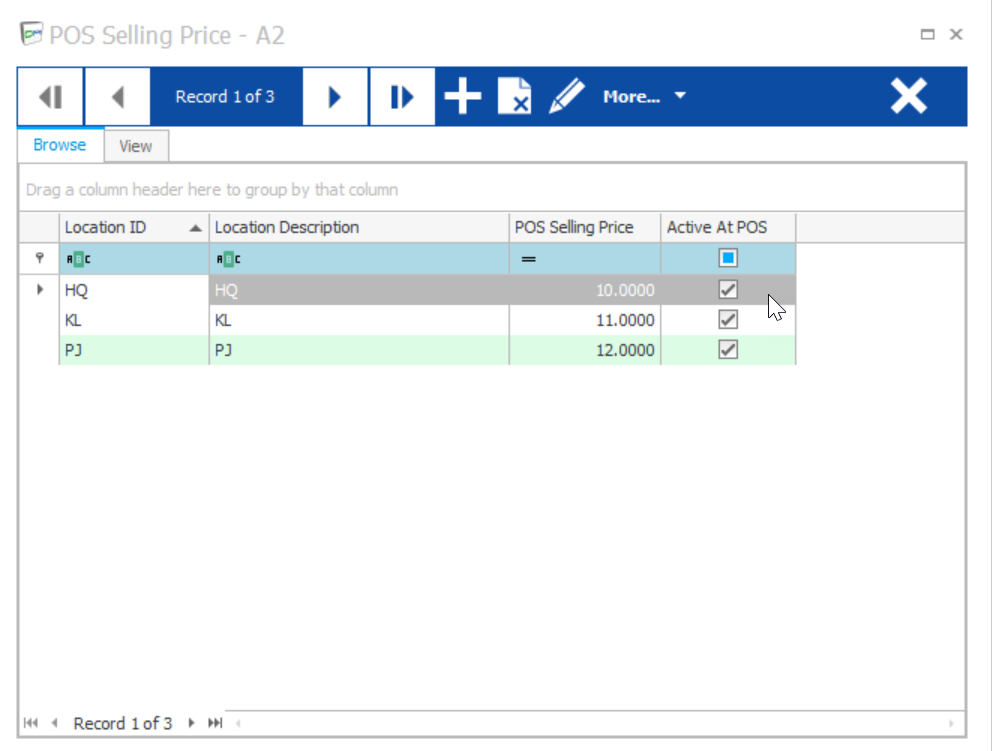
Task: Go to last record in bottom navigator
Action: [x=215, y=723]
